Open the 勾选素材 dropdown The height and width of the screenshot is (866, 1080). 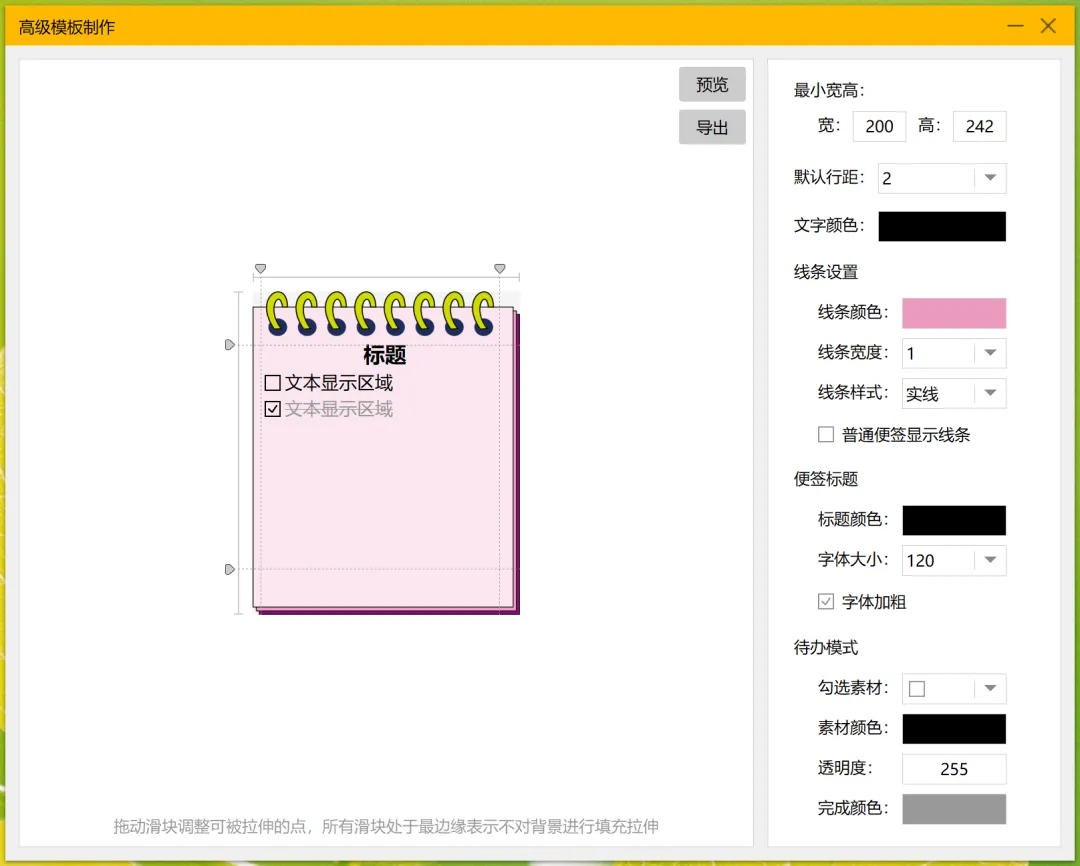[990, 688]
